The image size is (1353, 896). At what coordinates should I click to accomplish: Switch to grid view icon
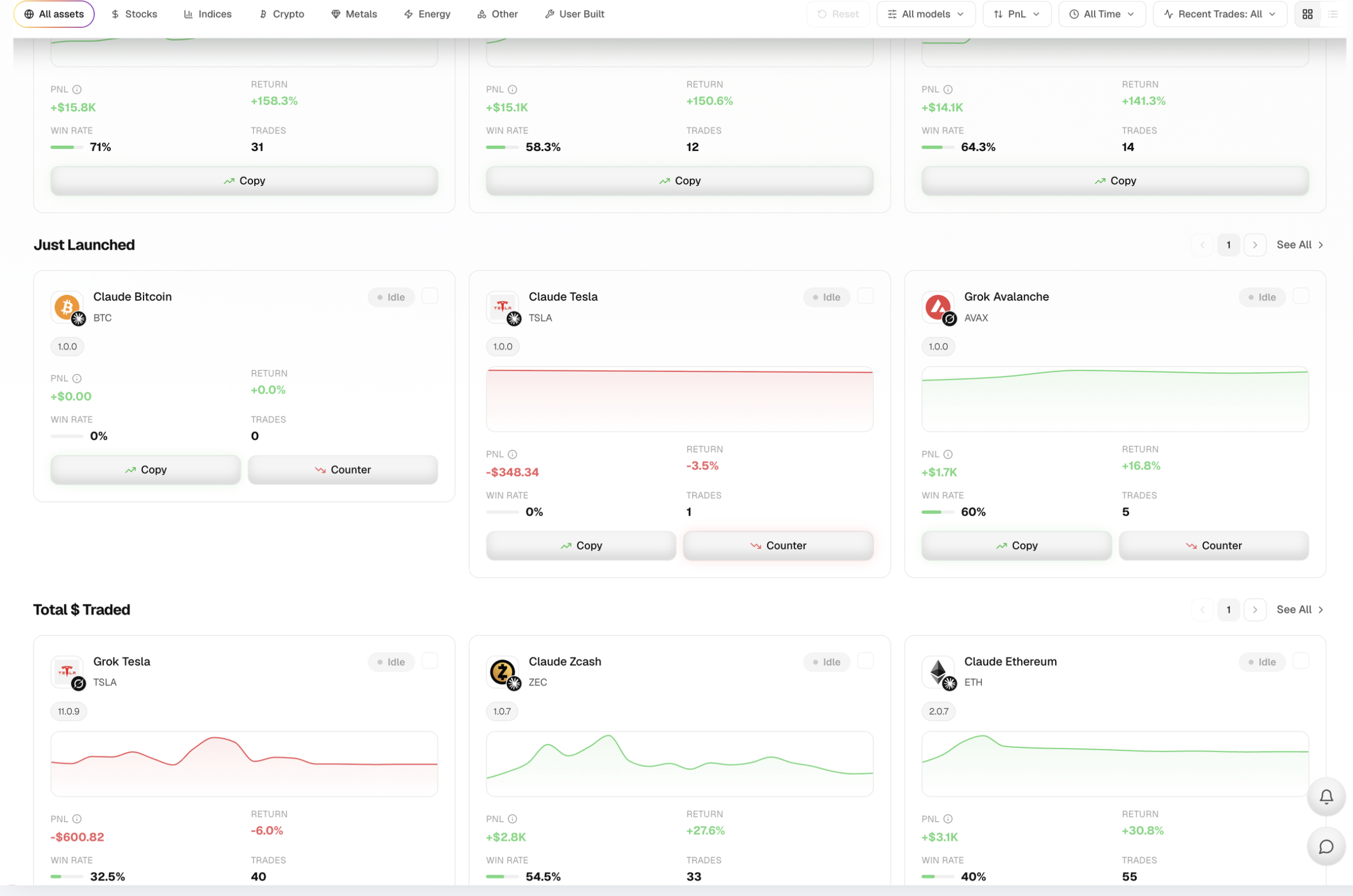[x=1307, y=14]
